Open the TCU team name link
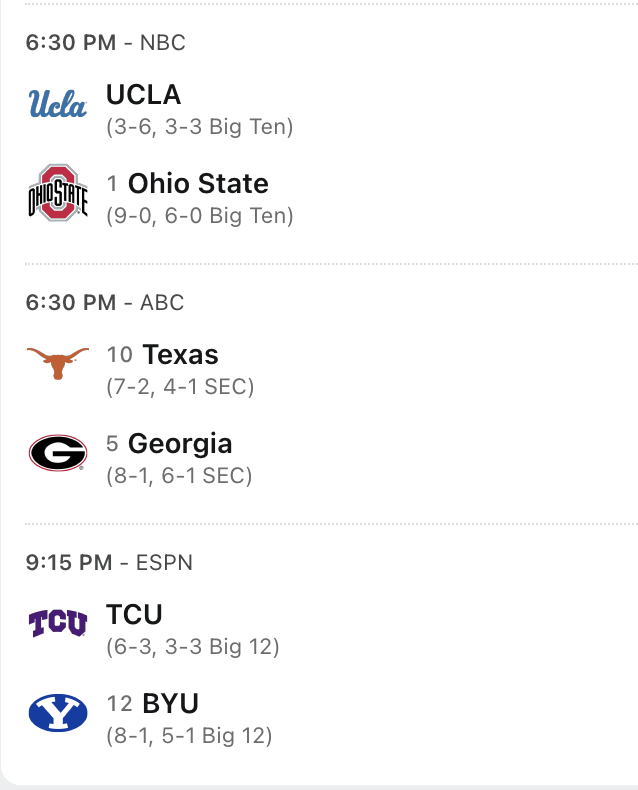This screenshot has height=790, width=638. (134, 614)
